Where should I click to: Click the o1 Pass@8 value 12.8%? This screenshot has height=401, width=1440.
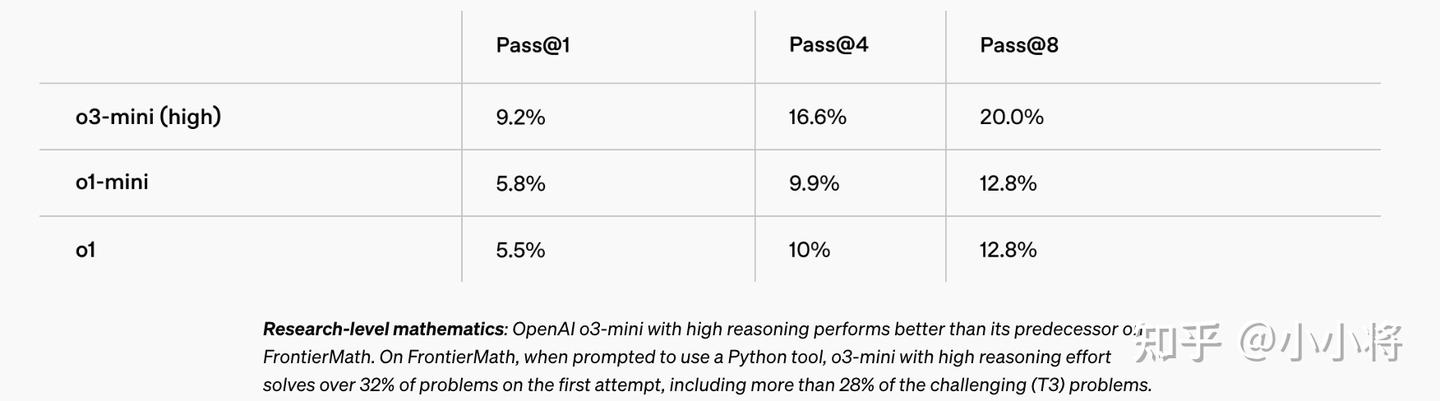(1008, 249)
